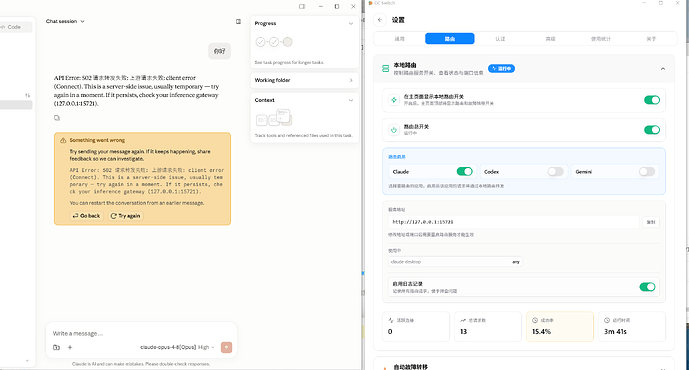Image resolution: width=689 pixels, height=370 pixels.
Task: Click the clock icon in the 3m 41s card
Action: point(607,320)
